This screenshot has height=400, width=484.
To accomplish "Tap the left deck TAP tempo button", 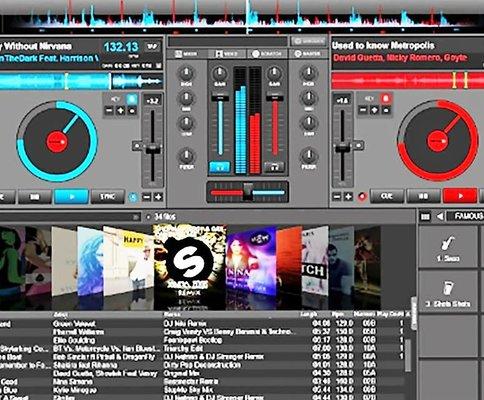I will tap(152, 46).
